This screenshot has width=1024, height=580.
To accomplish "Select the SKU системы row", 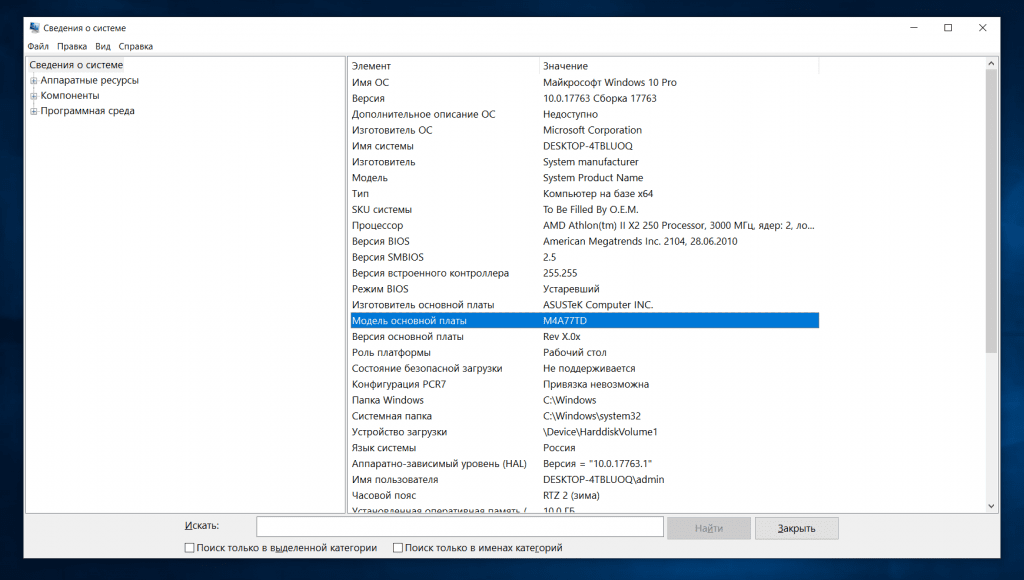I will [584, 210].
